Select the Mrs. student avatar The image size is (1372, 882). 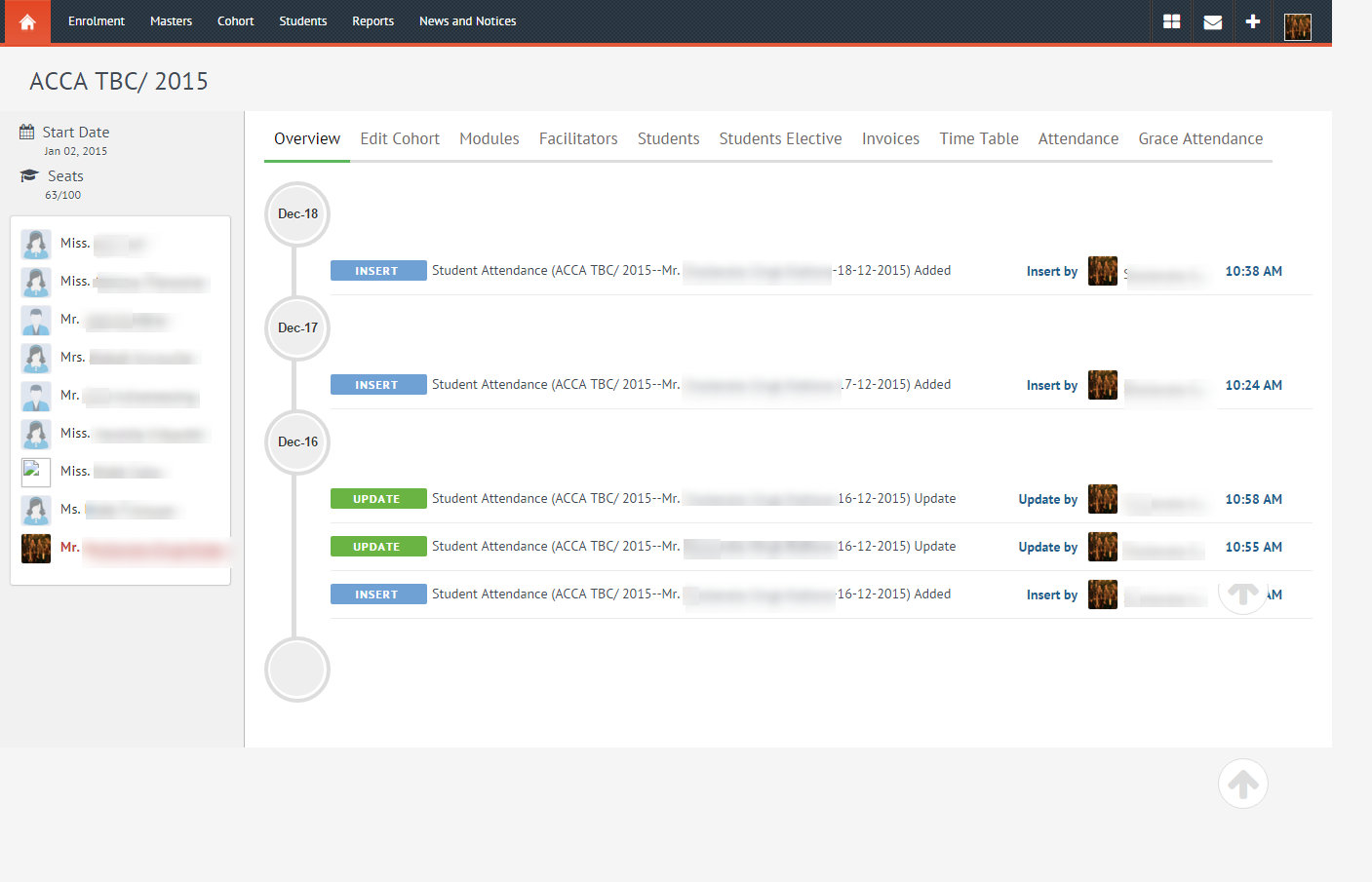coord(36,358)
